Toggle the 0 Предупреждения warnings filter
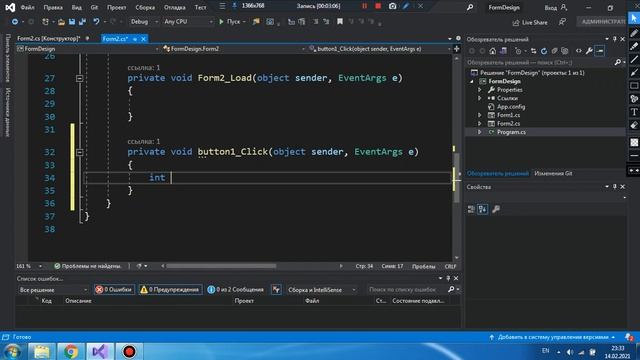 click(x=170, y=289)
